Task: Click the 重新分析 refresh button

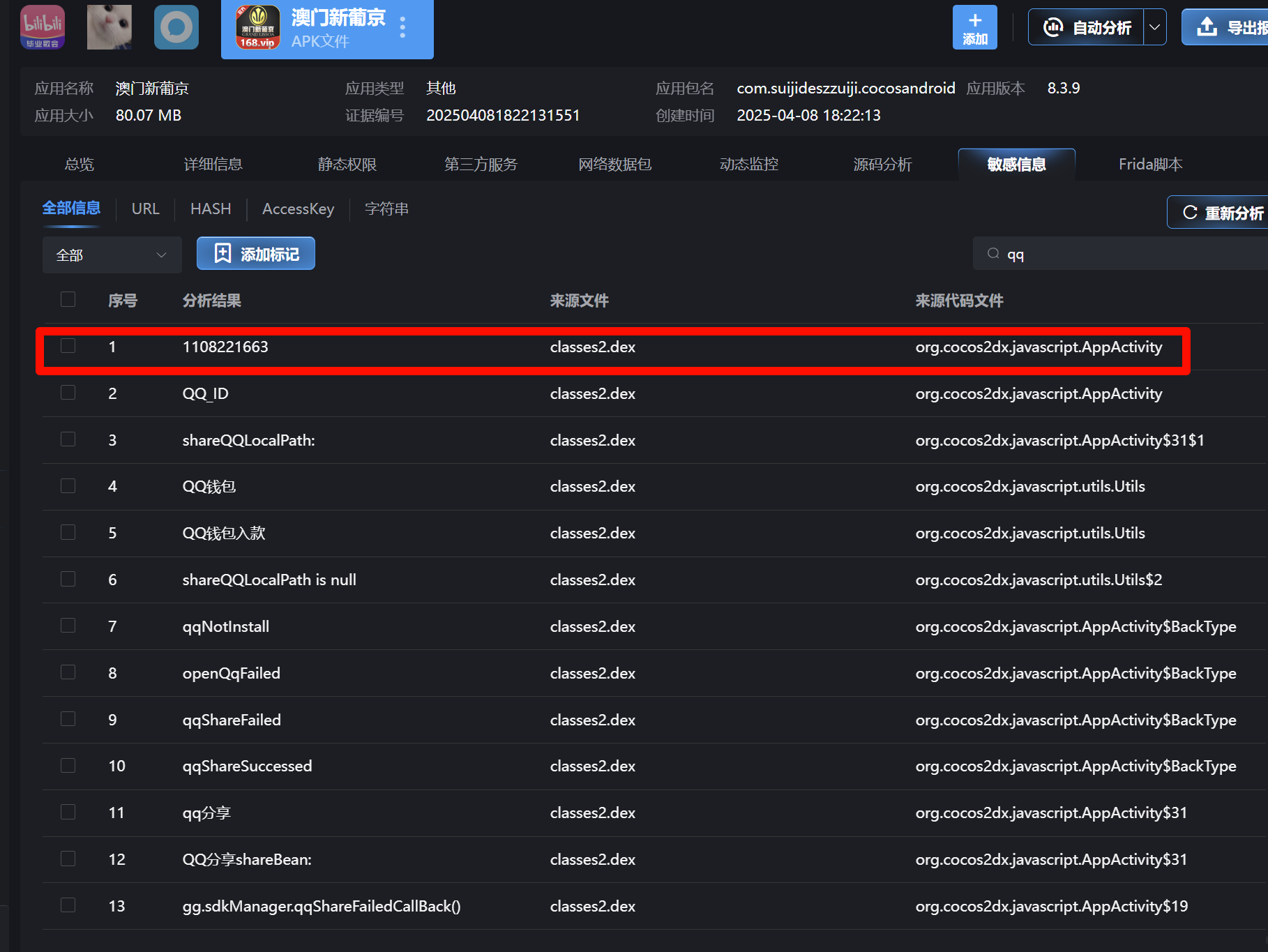Action: (1218, 213)
